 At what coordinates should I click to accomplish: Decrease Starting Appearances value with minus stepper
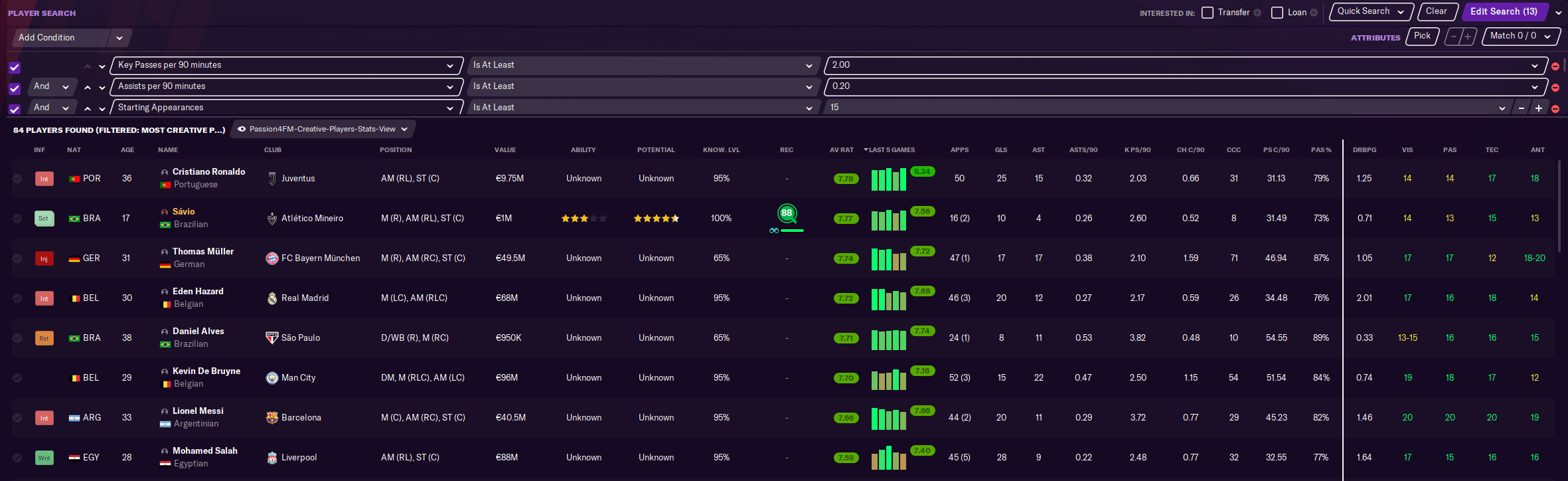[x=1521, y=108]
